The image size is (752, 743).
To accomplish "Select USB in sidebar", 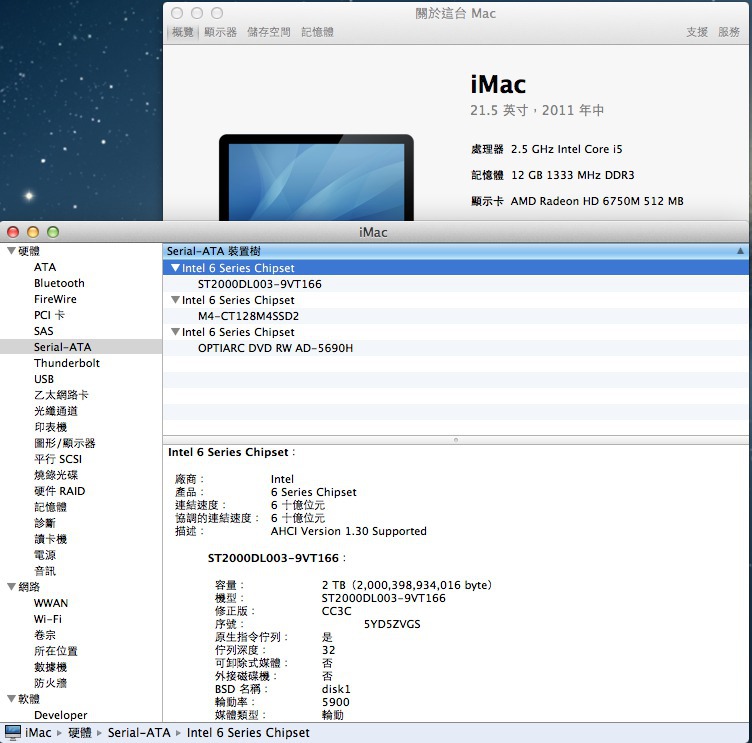I will (44, 379).
